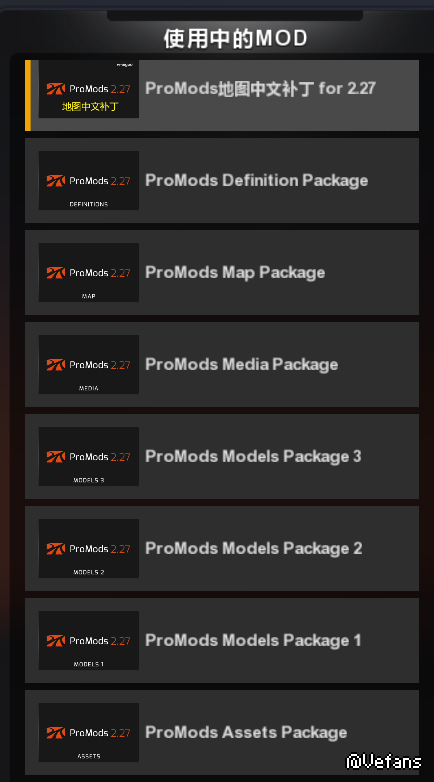
Task: Choose the ProMods Assets Package row
Action: 222,733
